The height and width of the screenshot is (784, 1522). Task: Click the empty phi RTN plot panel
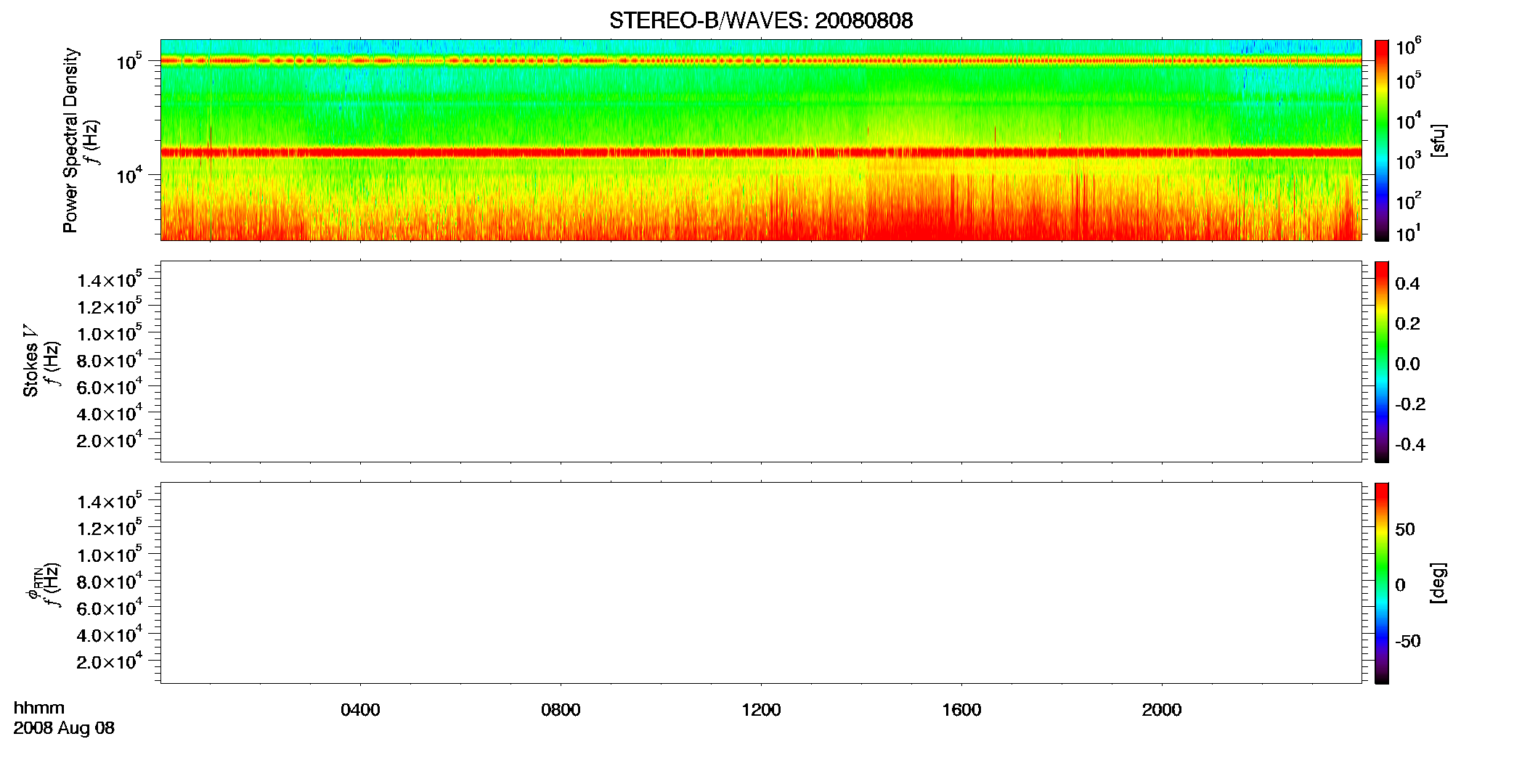[761, 583]
